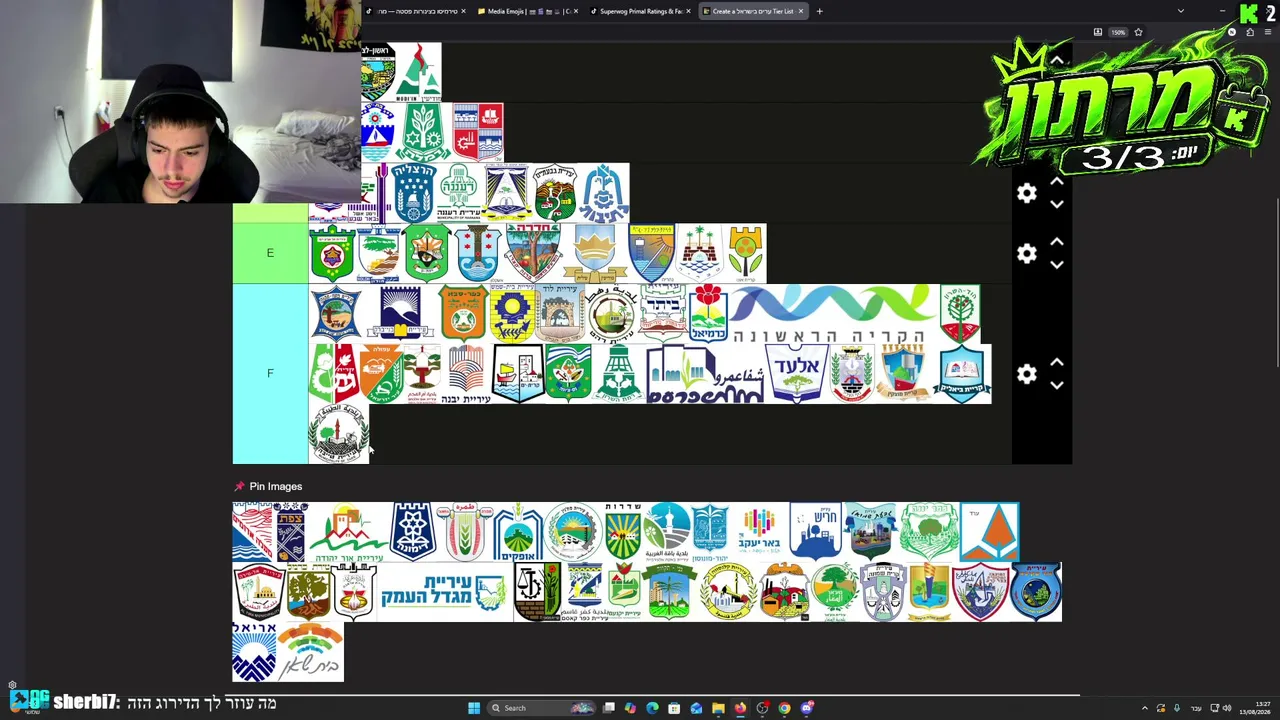Pick the Beit She'an colorful arches logo
The width and height of the screenshot is (1280, 720).
point(310,652)
